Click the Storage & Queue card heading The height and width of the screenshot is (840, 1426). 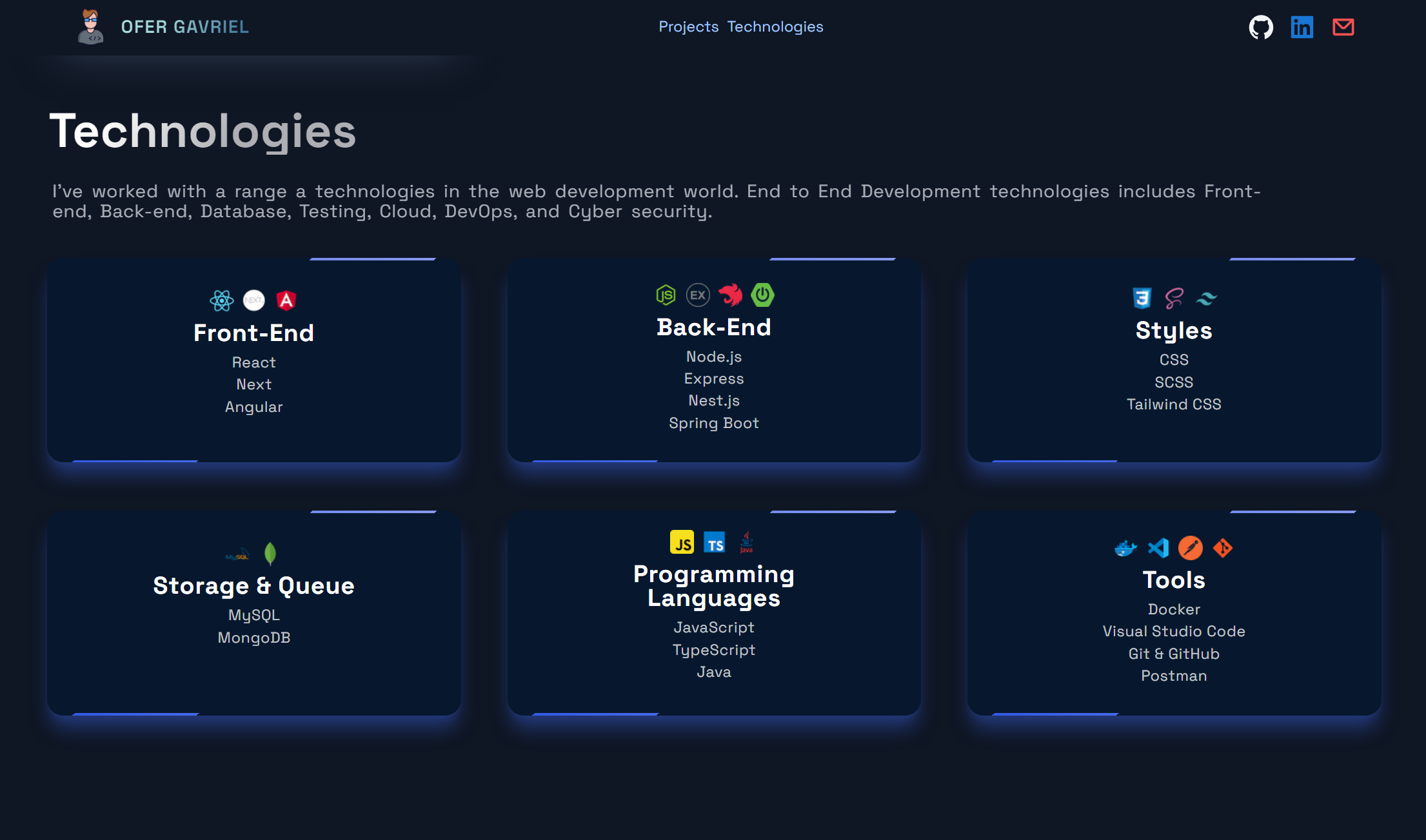point(253,585)
